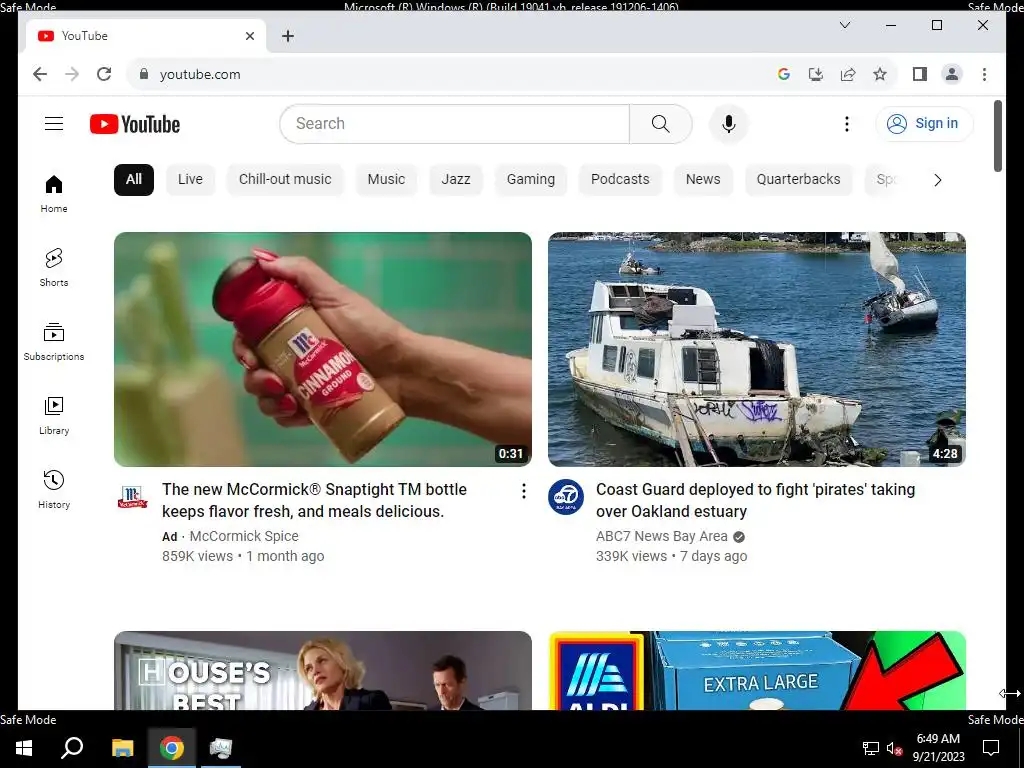Select the Music category chip

386,180
